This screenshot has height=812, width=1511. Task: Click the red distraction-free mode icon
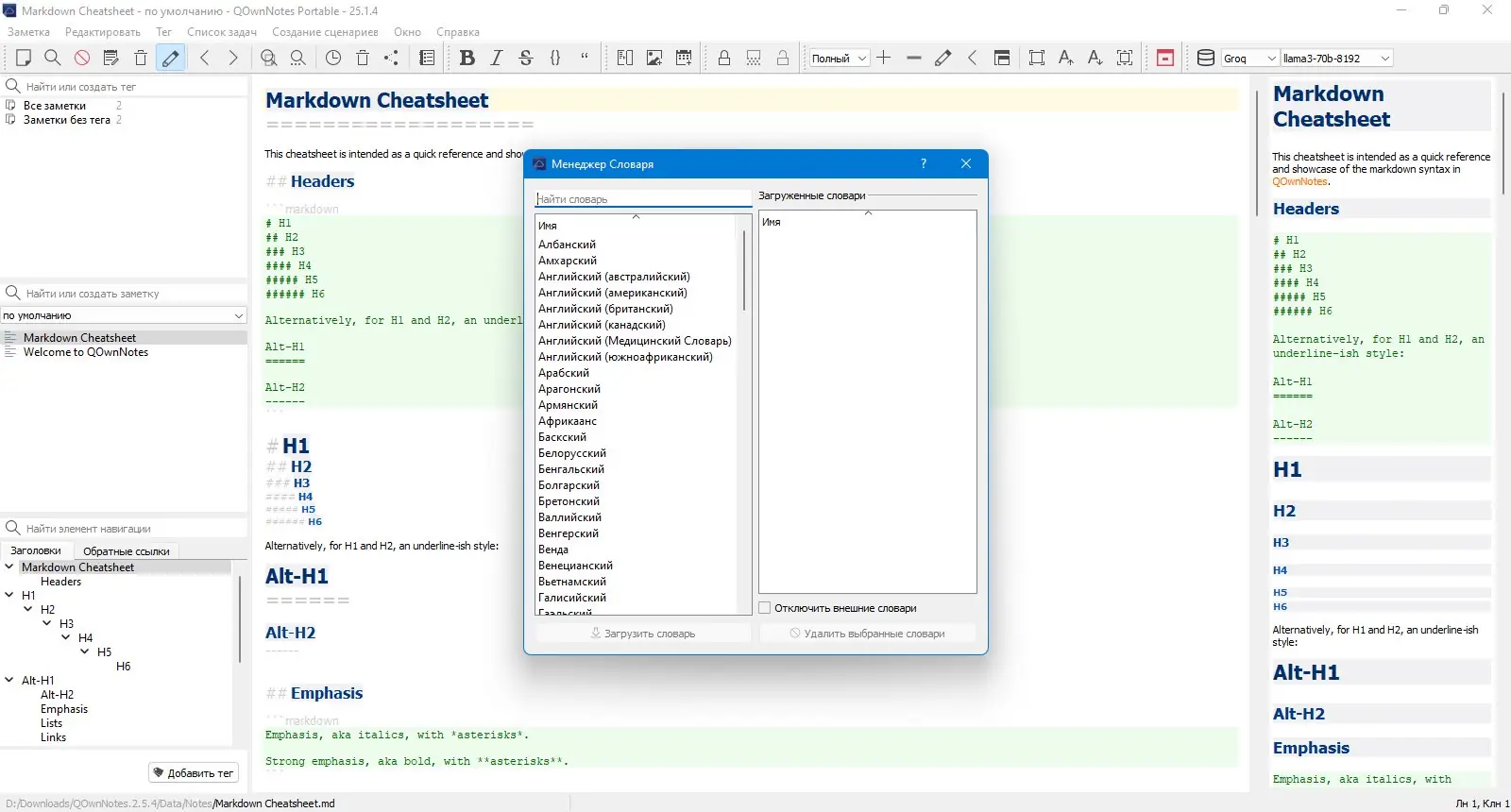[x=1165, y=58]
